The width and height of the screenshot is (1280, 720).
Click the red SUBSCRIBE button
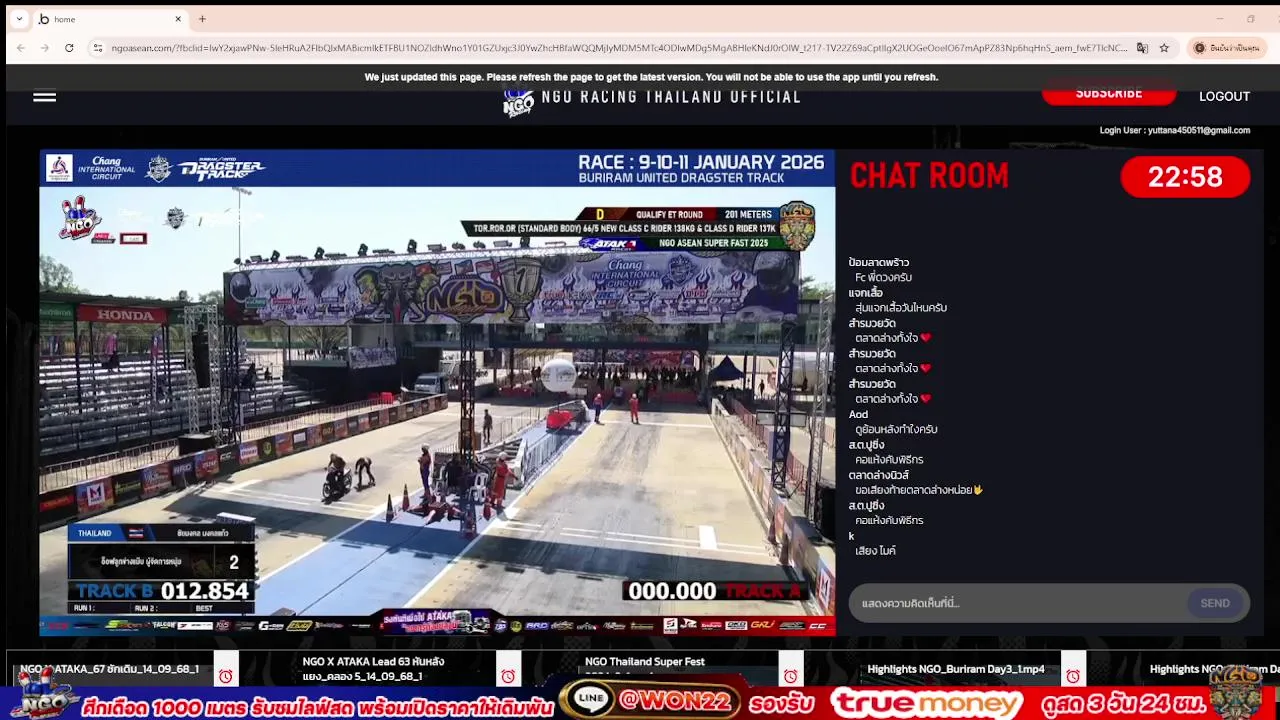pyautogui.click(x=1108, y=94)
